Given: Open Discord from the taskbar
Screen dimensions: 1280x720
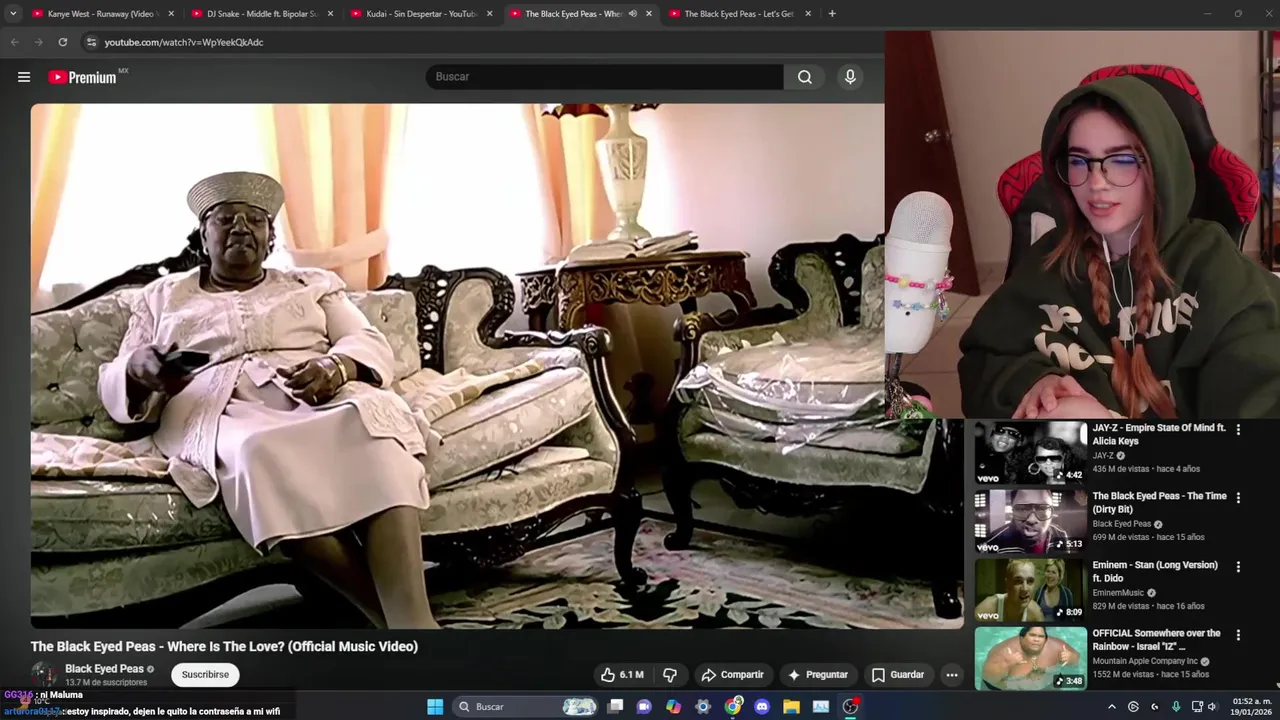Looking at the screenshot, I should click(762, 707).
